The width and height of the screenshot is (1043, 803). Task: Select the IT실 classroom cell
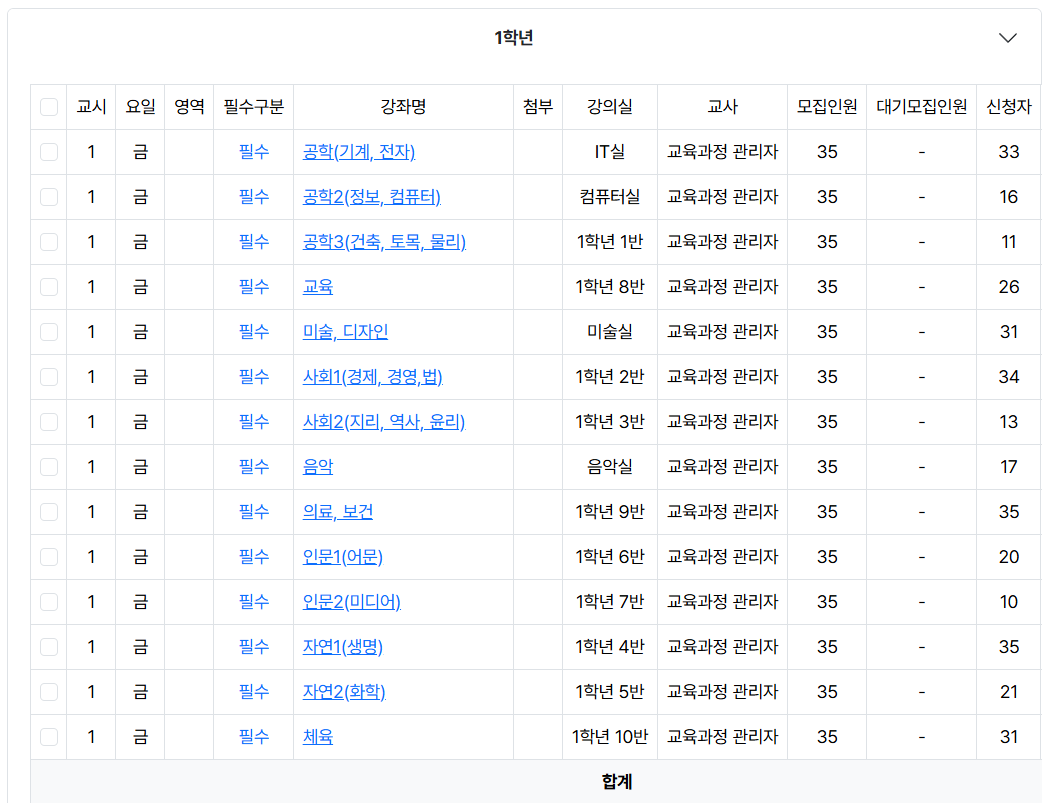[x=609, y=152]
